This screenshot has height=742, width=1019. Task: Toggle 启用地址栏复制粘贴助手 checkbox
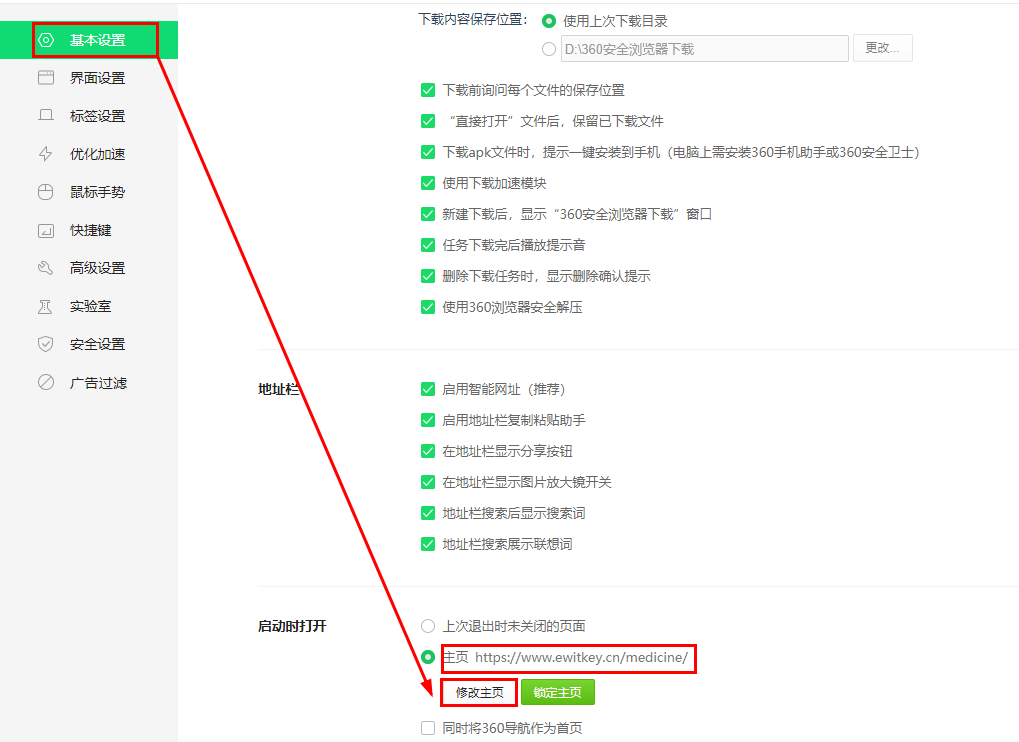428,420
